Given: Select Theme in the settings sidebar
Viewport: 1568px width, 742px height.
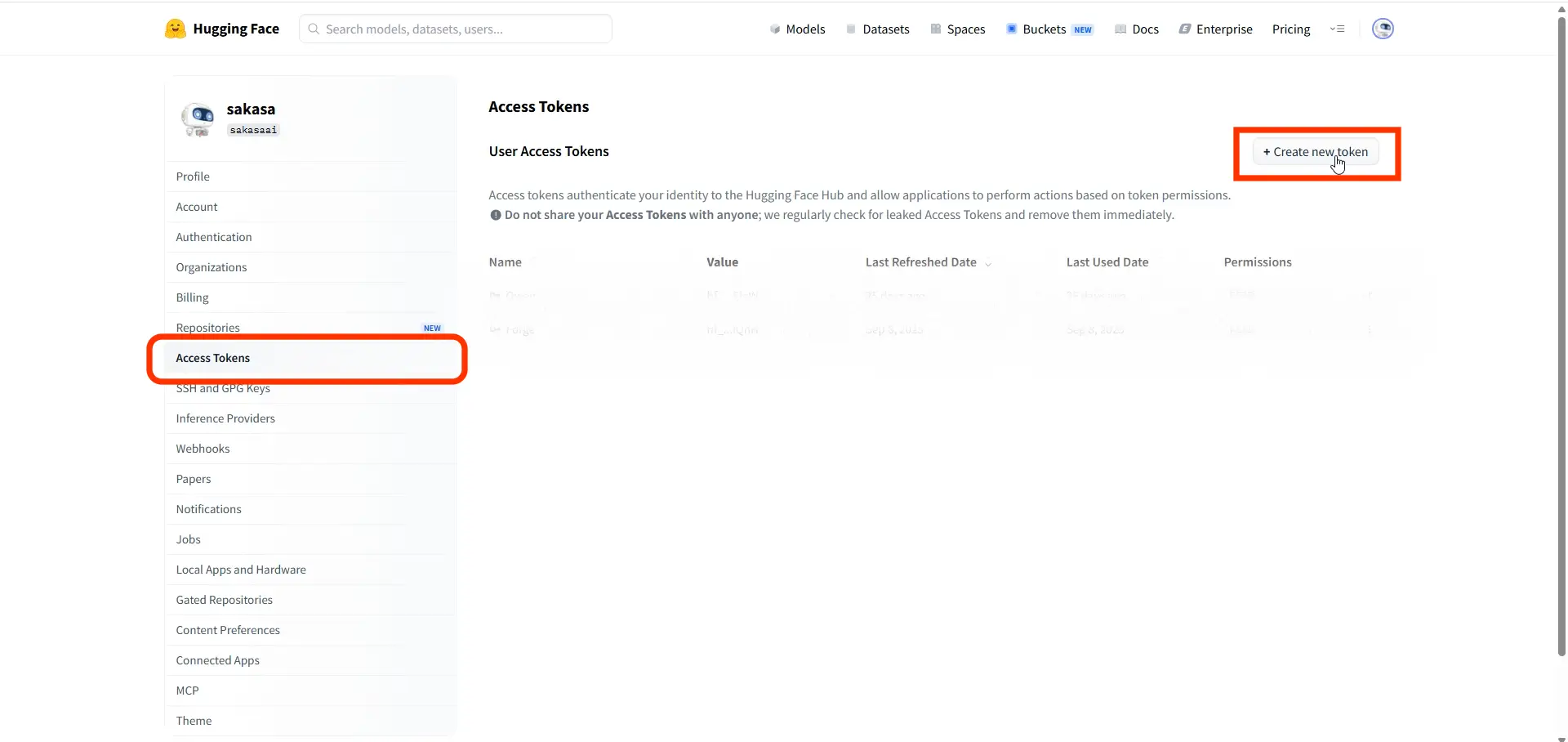Looking at the screenshot, I should tap(310, 721).
